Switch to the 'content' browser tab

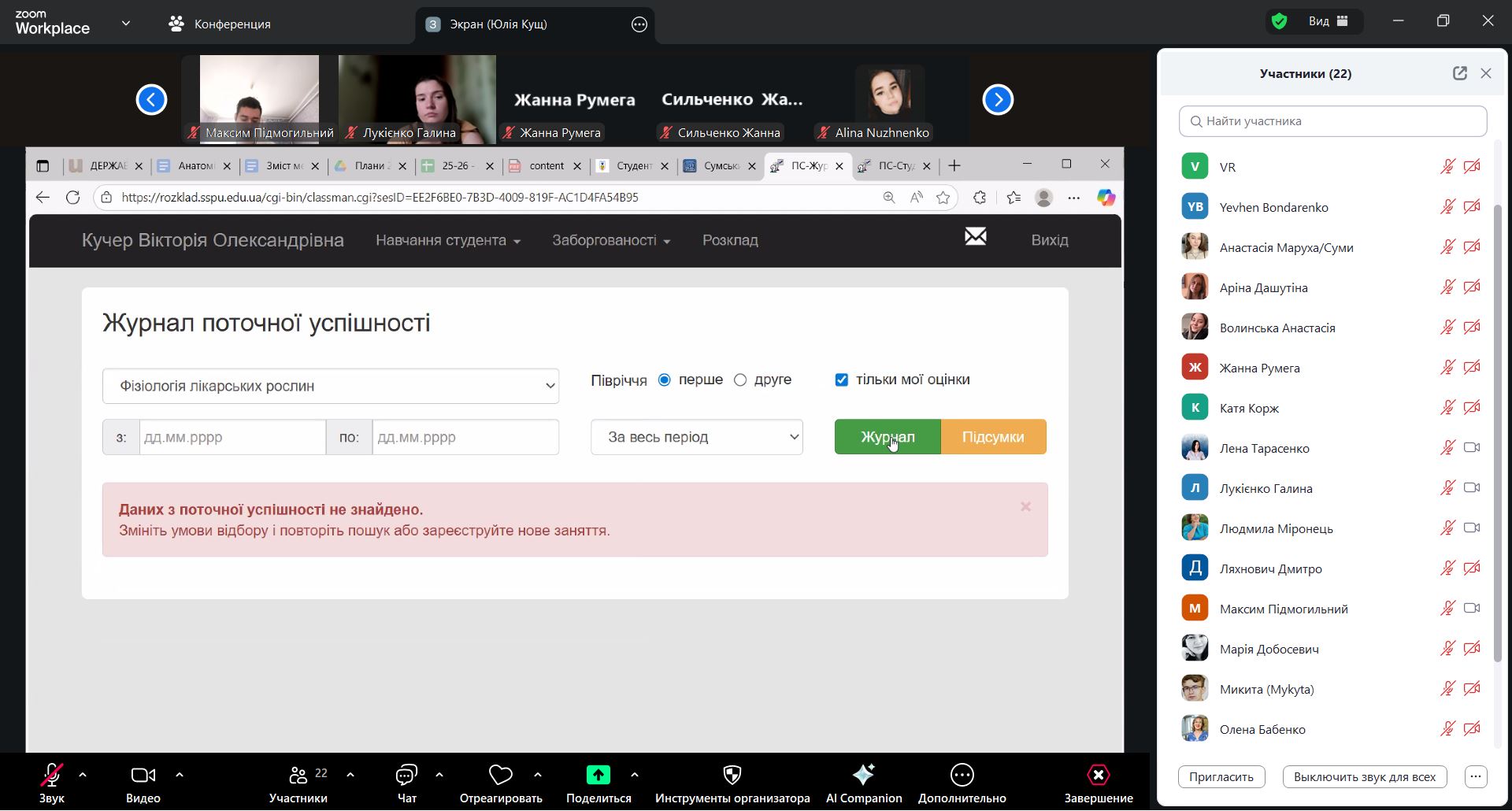546,166
